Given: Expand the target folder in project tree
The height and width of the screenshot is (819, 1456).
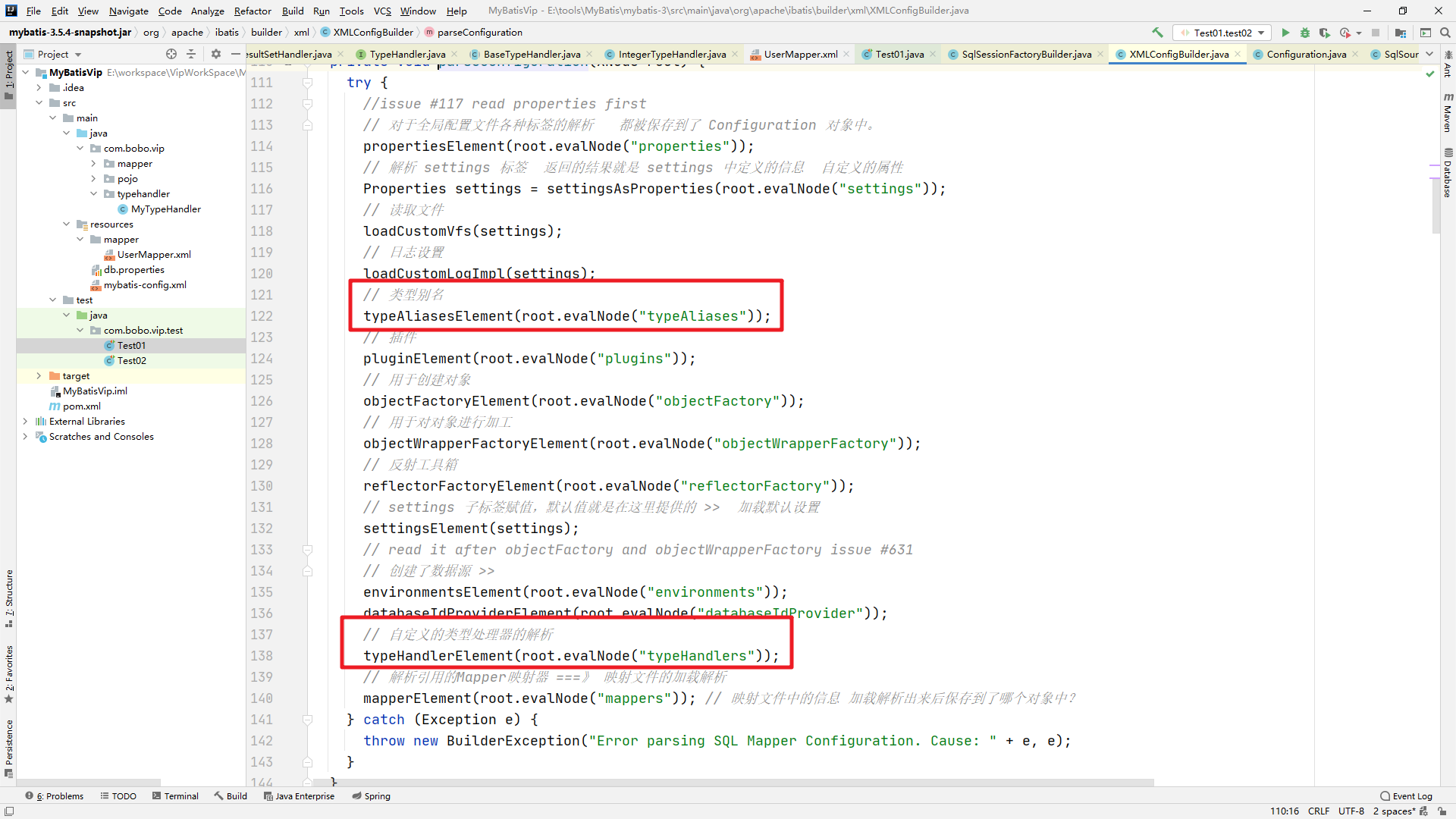Looking at the screenshot, I should point(39,375).
